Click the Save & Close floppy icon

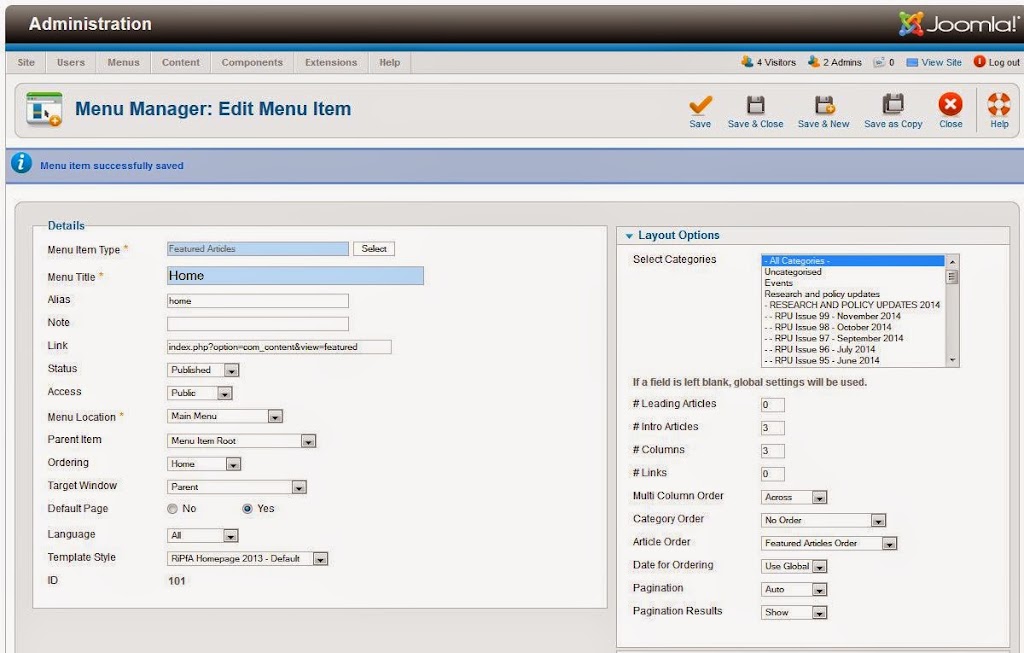point(756,104)
